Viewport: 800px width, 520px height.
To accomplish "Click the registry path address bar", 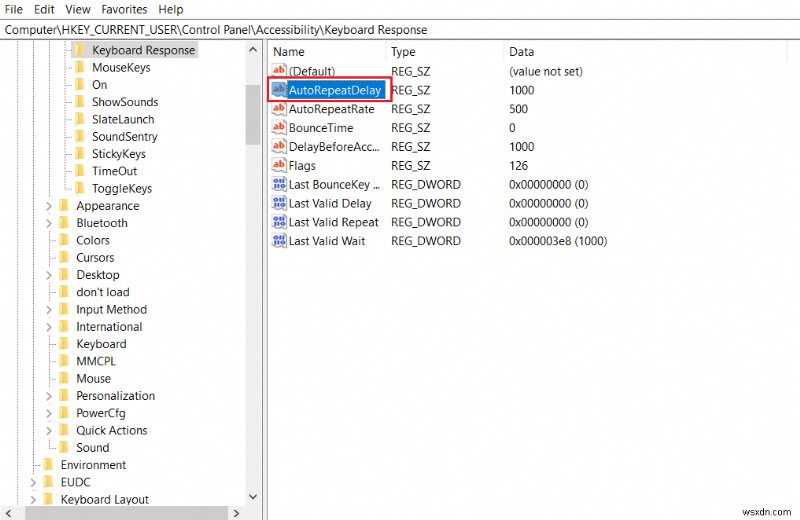I will click(400, 30).
